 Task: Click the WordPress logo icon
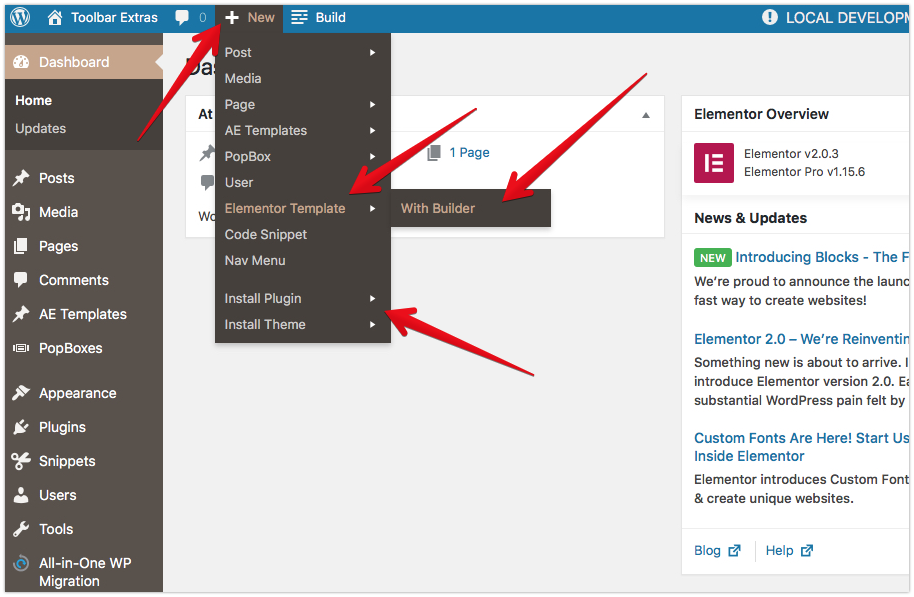coord(20,17)
